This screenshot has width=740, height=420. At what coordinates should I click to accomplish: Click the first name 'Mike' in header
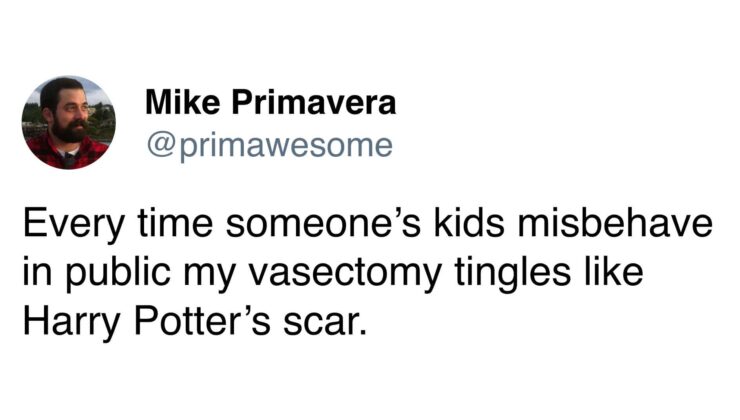pyautogui.click(x=182, y=102)
